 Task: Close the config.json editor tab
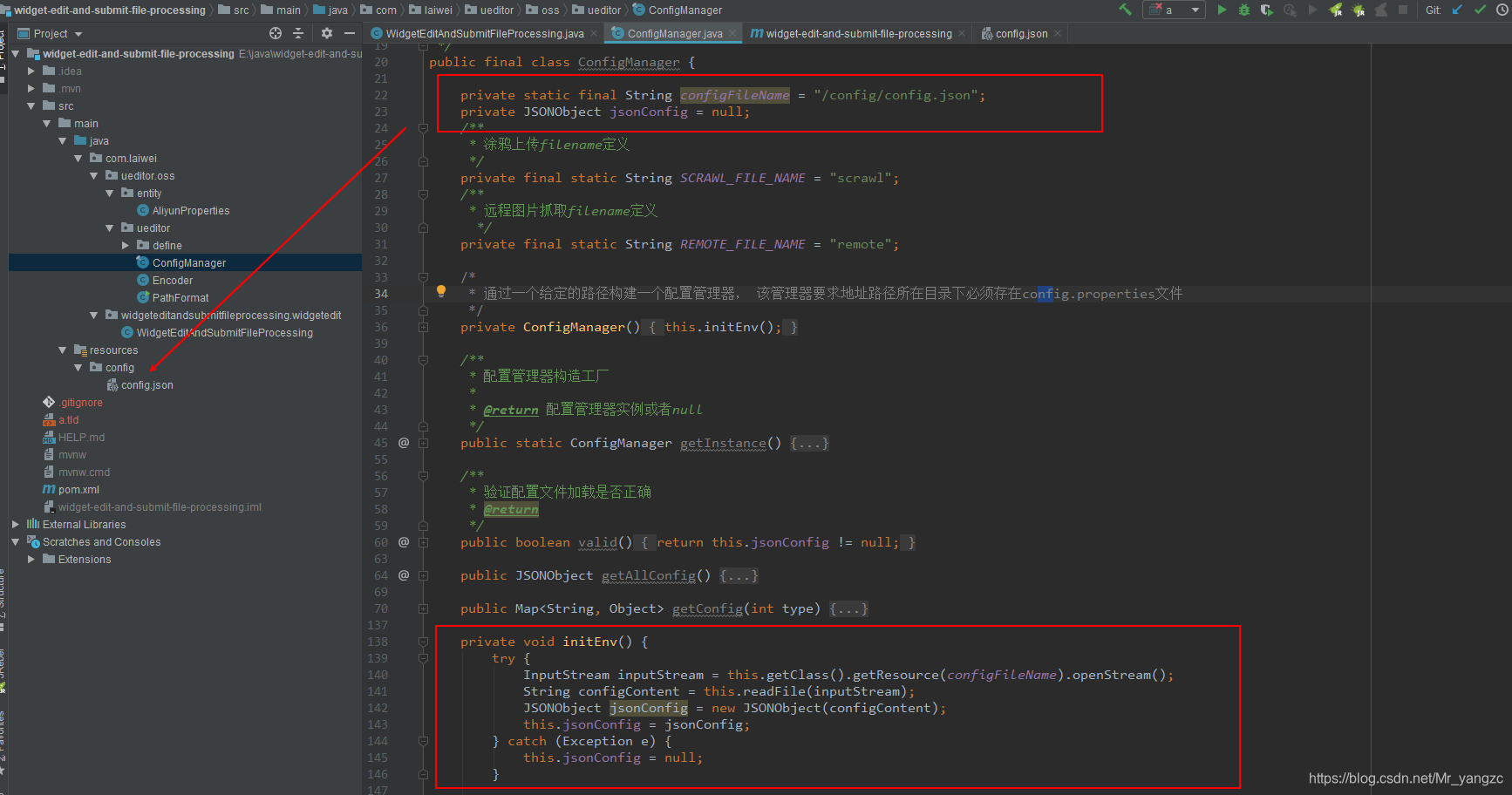click(x=1058, y=33)
